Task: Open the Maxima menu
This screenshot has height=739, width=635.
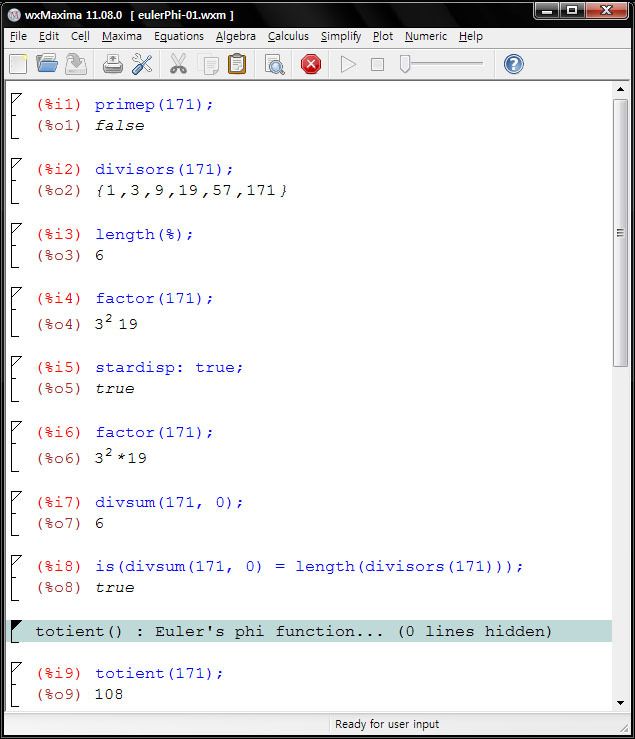Action: pyautogui.click(x=122, y=36)
